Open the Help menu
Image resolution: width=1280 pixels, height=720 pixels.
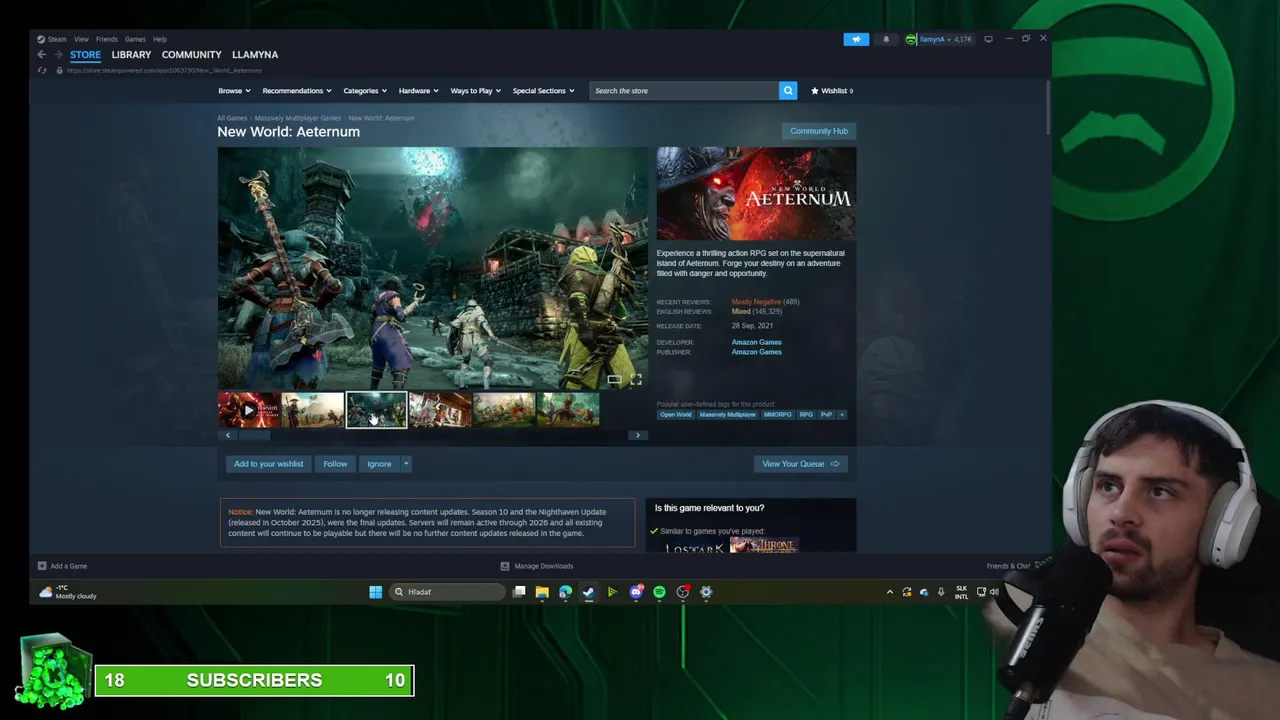[160, 39]
